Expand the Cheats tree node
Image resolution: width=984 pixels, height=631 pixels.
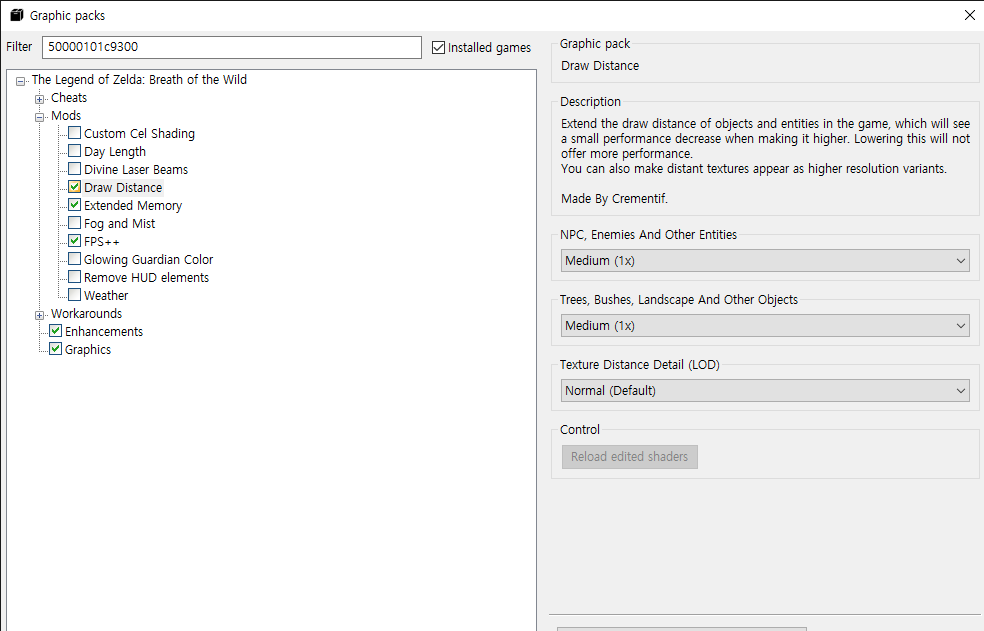[x=40, y=99]
